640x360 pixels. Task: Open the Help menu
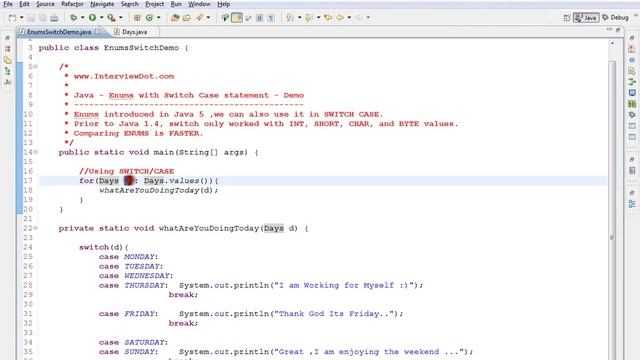click(x=223, y=4)
